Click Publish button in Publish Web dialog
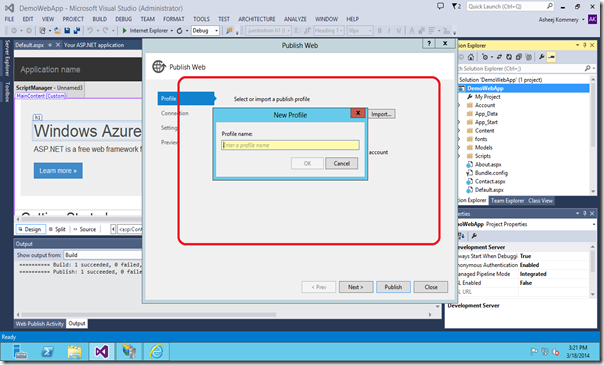The width and height of the screenshot is (604, 365). click(393, 287)
